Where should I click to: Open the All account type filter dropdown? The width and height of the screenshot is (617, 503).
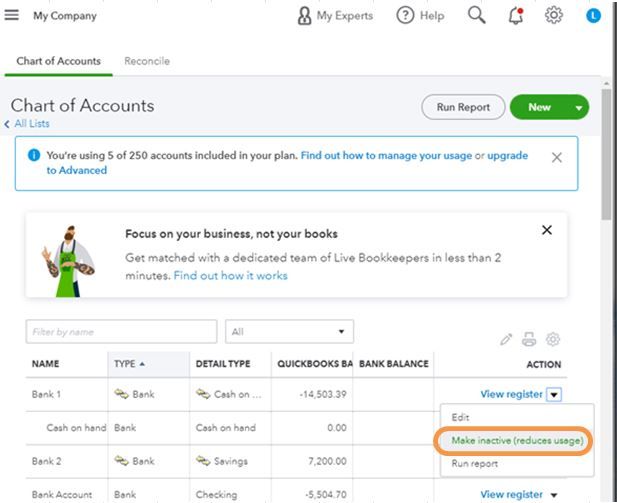pos(289,331)
